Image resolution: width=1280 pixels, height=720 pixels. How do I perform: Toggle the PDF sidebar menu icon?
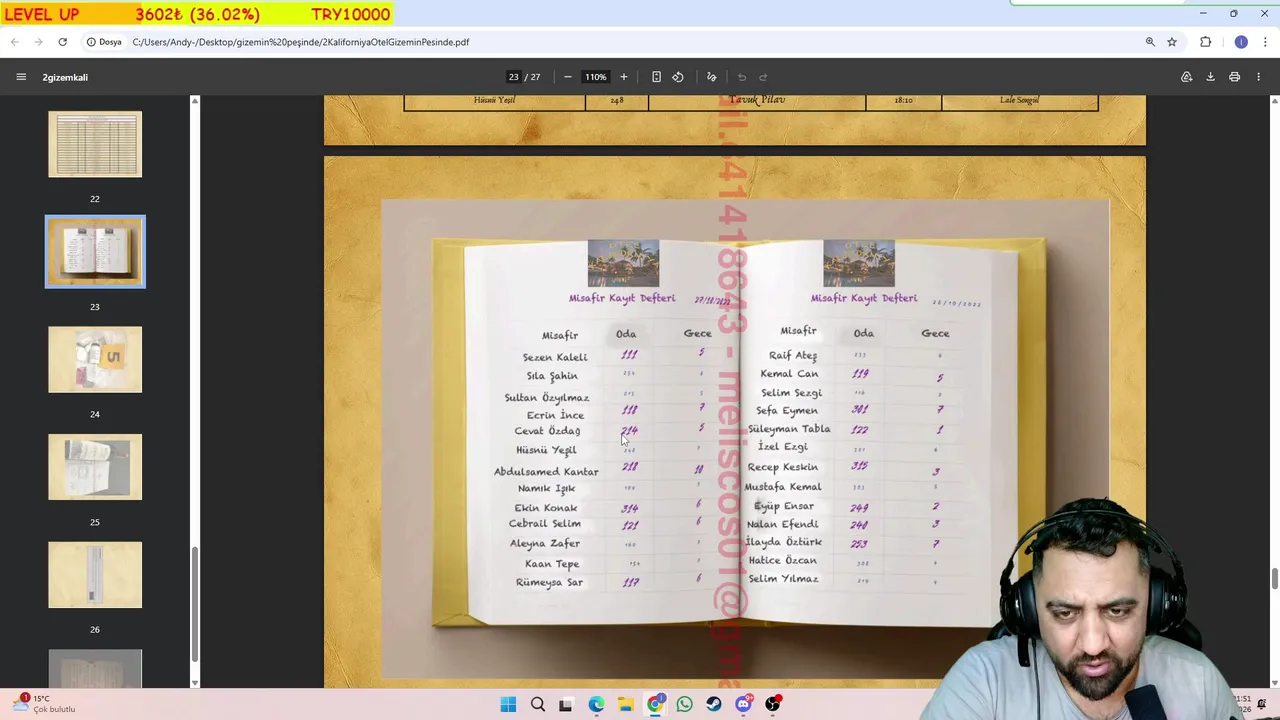pos(20,77)
